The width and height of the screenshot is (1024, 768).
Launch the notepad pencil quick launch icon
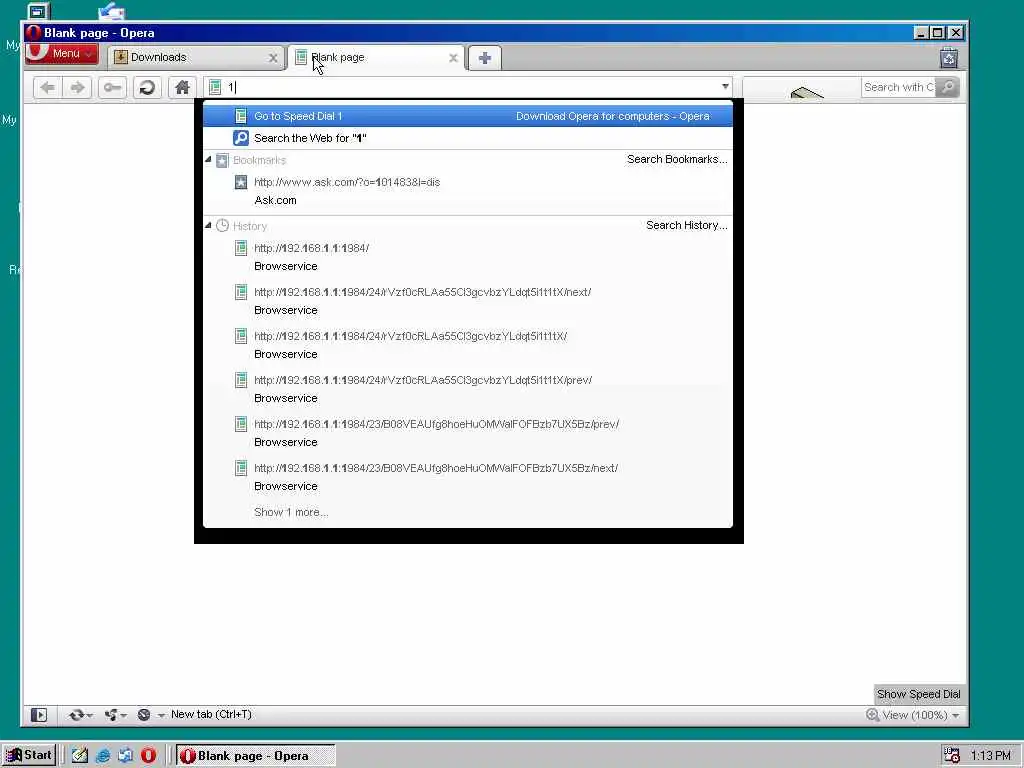click(x=80, y=756)
